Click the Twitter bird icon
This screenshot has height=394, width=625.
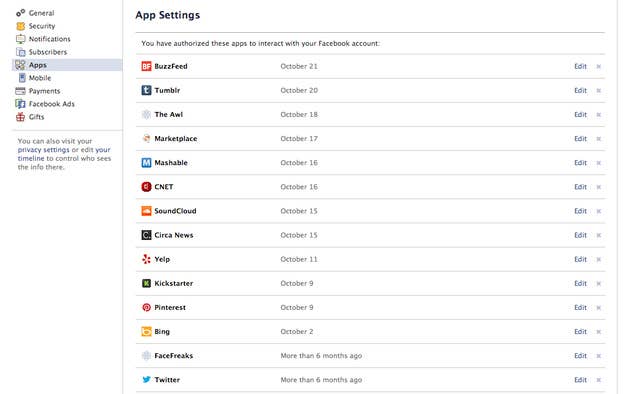[146, 380]
